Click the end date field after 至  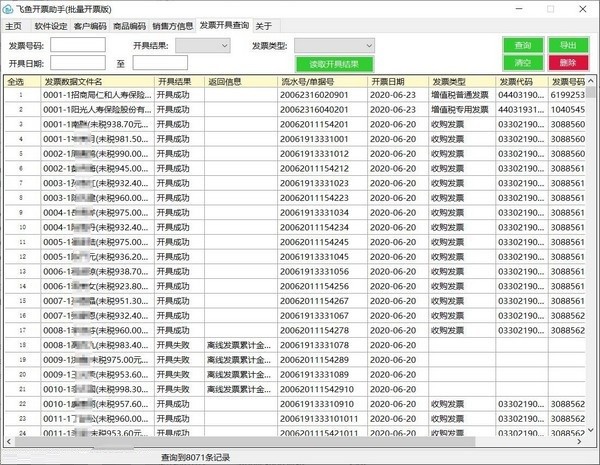pos(160,63)
